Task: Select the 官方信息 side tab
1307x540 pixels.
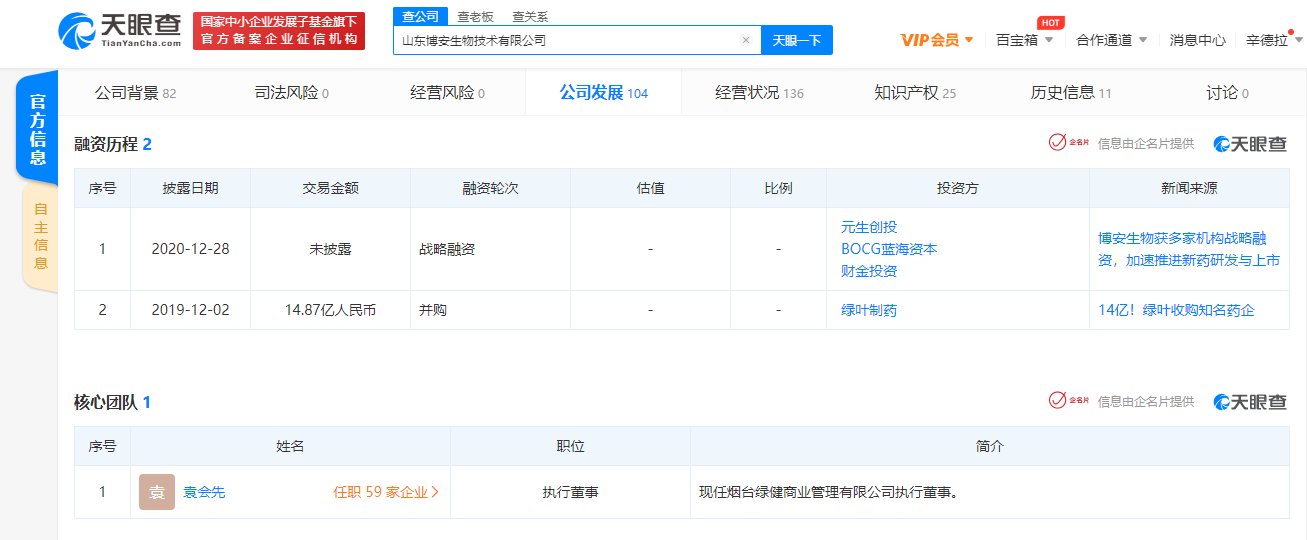Action: click(x=37, y=128)
